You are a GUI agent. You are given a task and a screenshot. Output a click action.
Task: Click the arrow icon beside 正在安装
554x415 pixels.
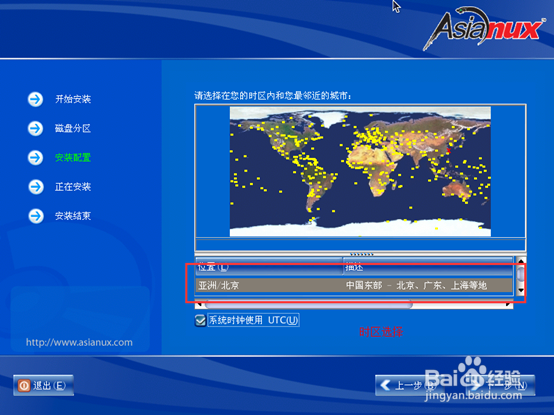36,187
